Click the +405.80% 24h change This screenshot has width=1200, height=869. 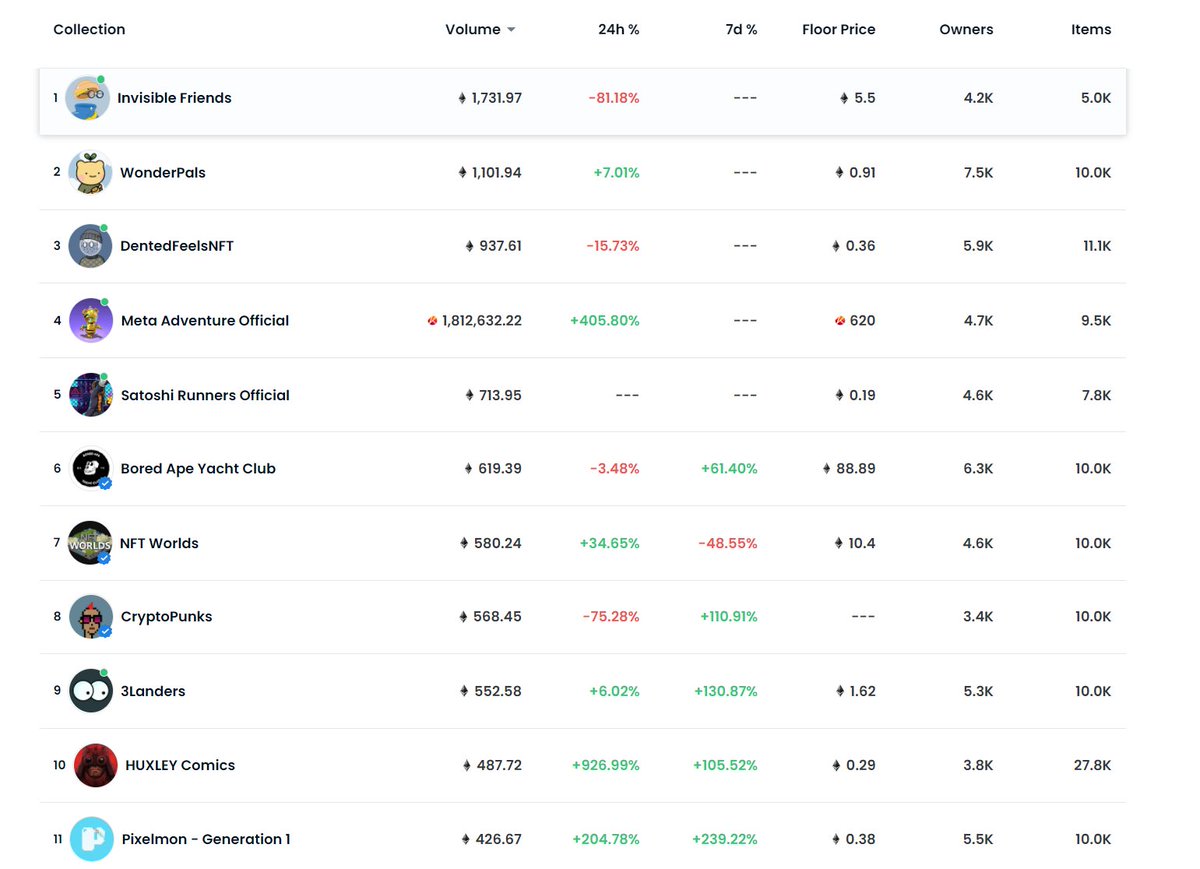[605, 320]
